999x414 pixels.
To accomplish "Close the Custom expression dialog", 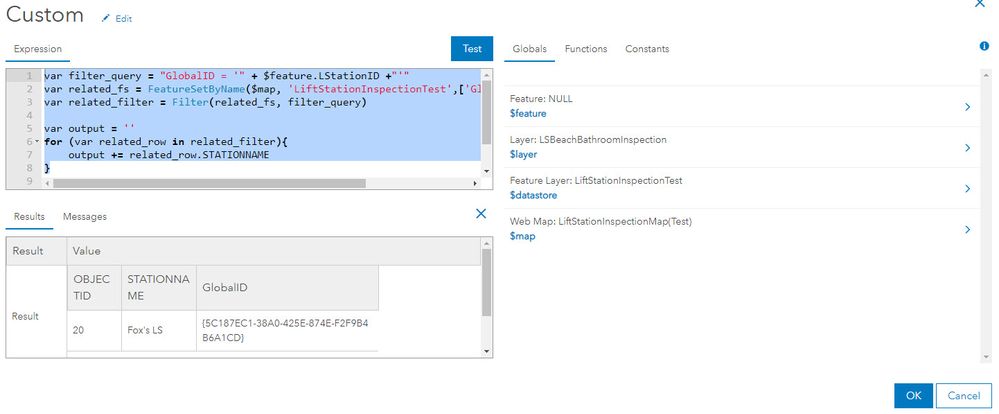I will tap(979, 5).
